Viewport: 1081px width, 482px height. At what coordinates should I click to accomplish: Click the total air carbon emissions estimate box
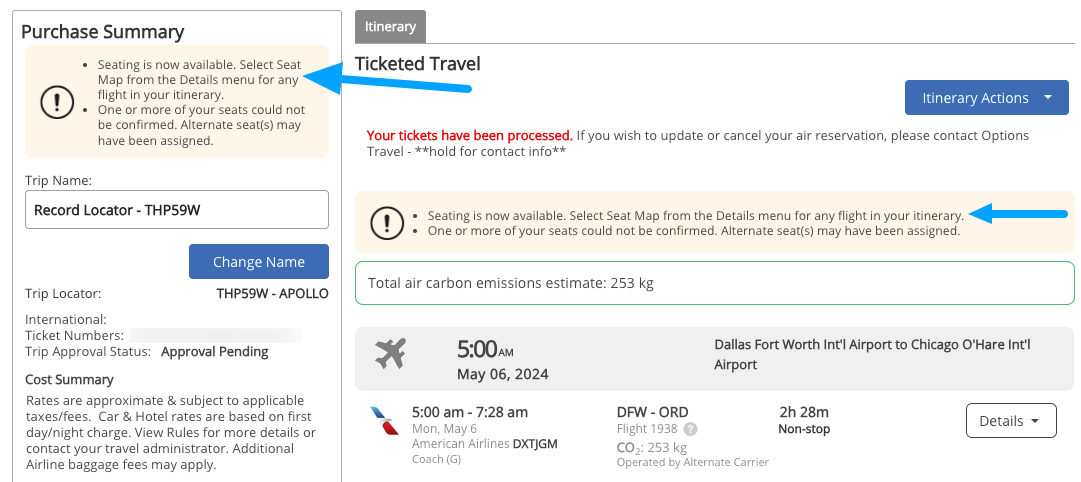point(714,283)
